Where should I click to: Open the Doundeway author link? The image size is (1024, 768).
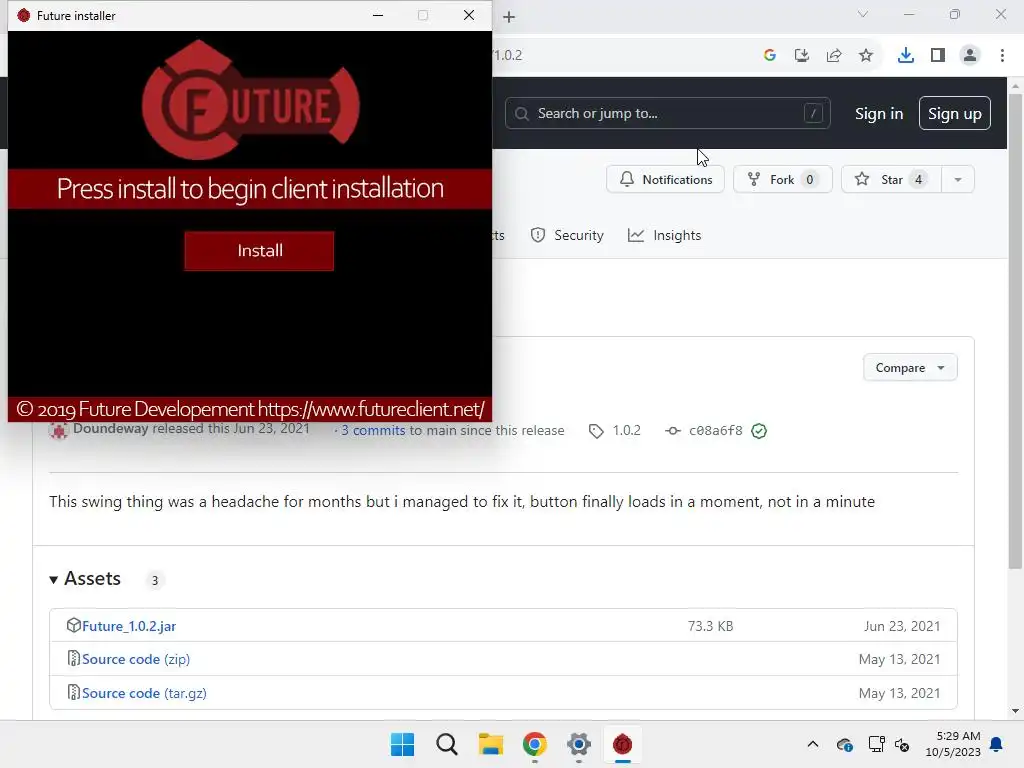pyautogui.click(x=110, y=429)
